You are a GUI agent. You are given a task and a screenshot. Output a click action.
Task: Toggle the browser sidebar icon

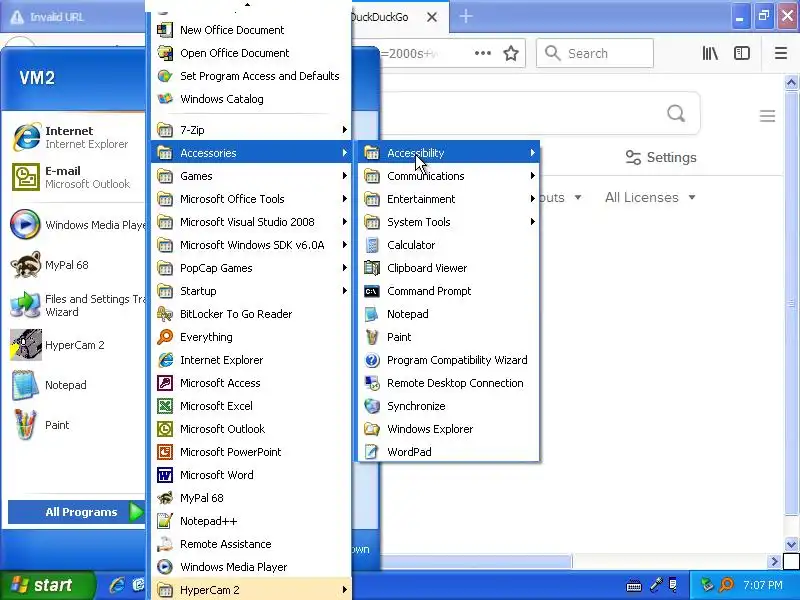click(742, 53)
